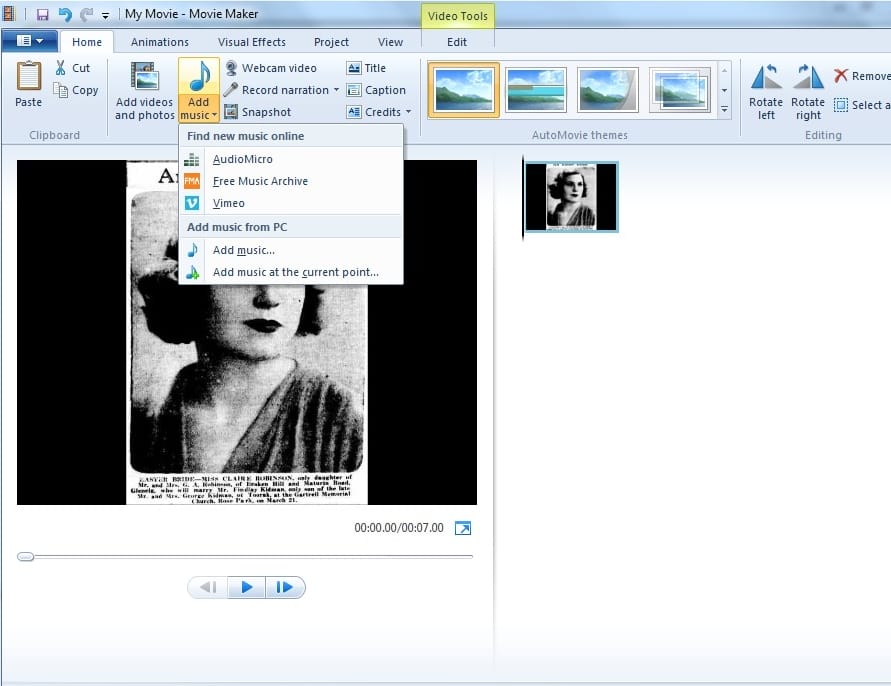Click the Webcam video icon

231,68
